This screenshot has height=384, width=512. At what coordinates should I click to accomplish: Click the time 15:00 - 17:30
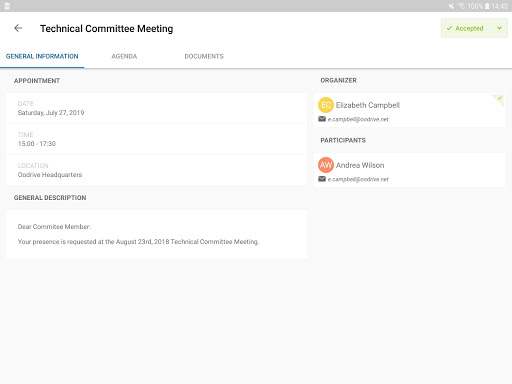click(37, 144)
